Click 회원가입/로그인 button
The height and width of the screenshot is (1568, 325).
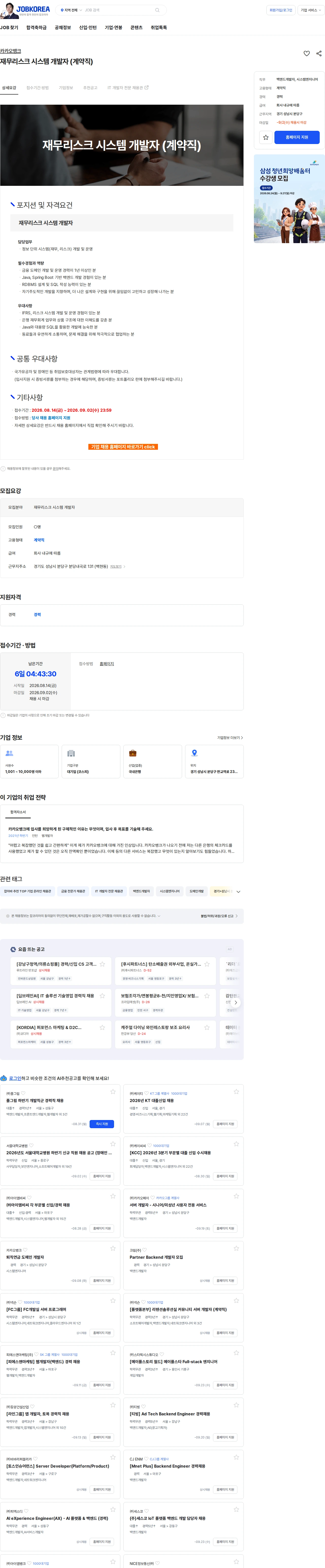281,10
